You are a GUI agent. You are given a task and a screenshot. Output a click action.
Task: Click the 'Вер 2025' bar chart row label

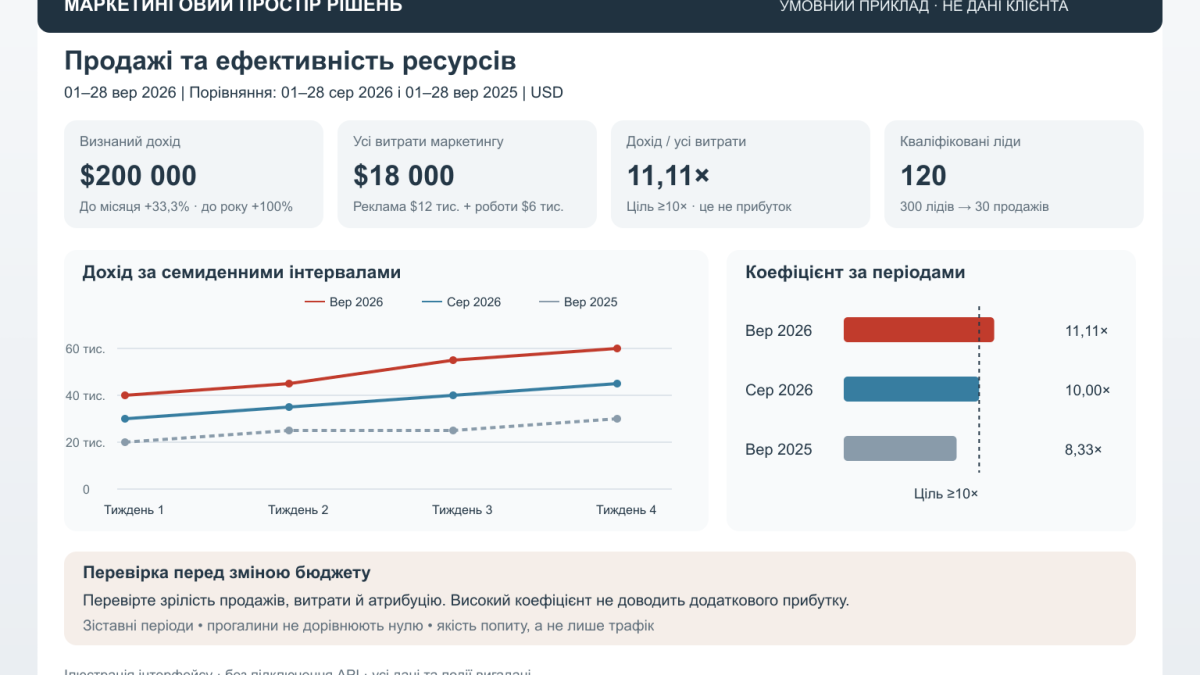tap(778, 450)
